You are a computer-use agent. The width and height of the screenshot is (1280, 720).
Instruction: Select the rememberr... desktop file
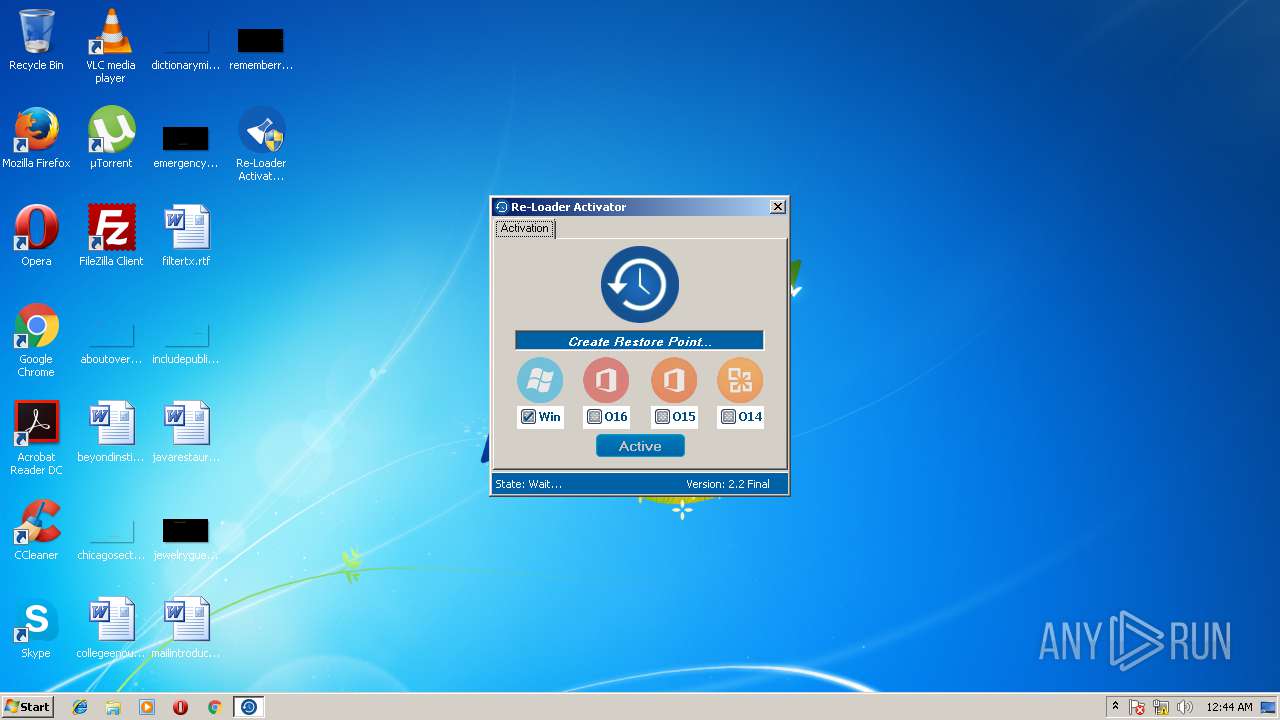pos(261,48)
